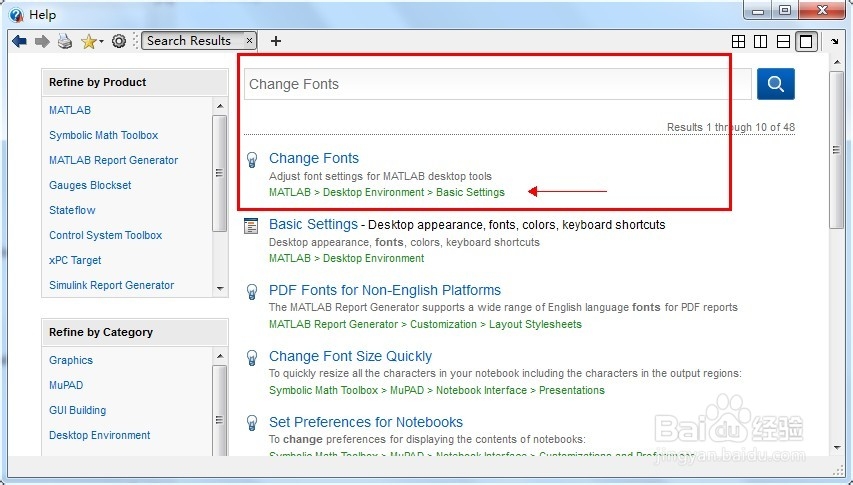Click main results scroll up arrow
Viewport: 853px width, 485px height.
[x=837, y=63]
